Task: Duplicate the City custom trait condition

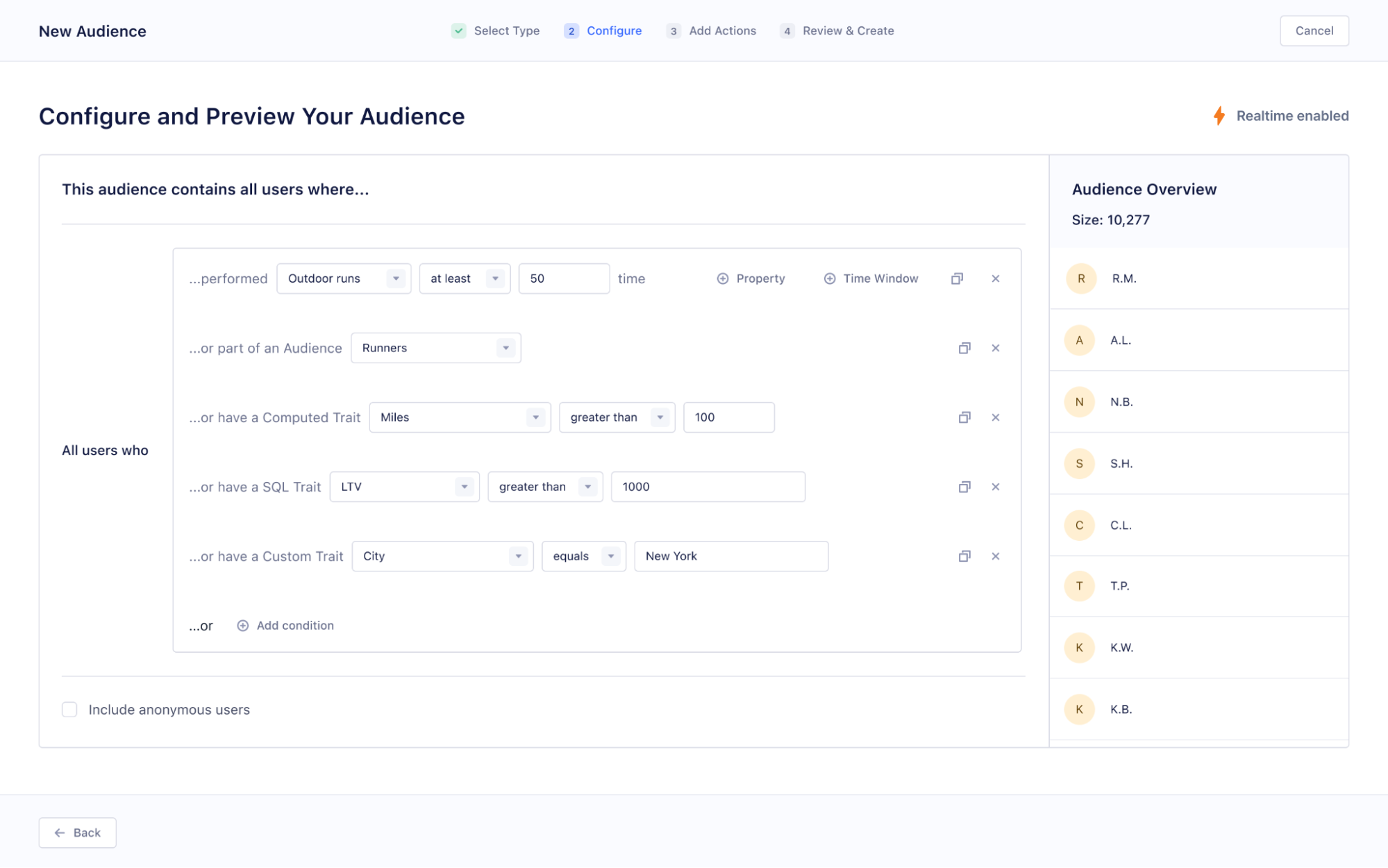Action: click(964, 556)
